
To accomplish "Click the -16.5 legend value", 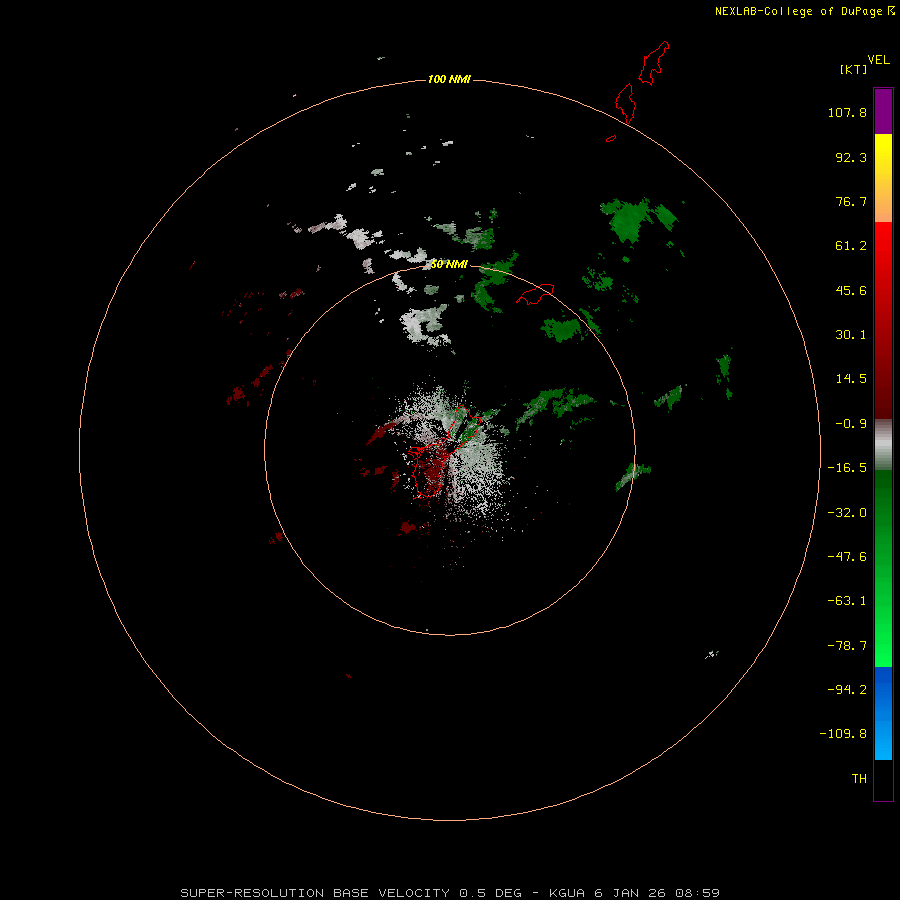I will pos(847,468).
